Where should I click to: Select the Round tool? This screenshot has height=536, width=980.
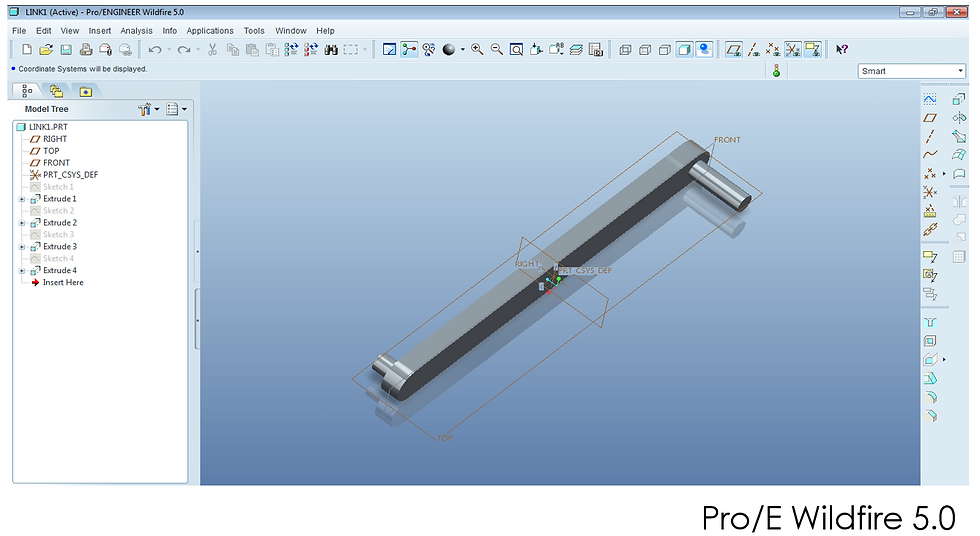pyautogui.click(x=930, y=397)
